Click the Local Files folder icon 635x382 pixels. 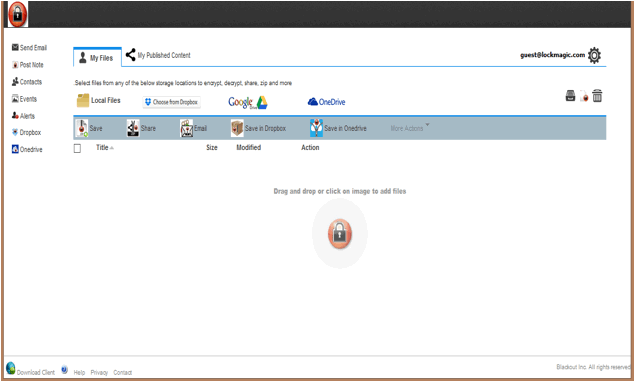(x=83, y=100)
